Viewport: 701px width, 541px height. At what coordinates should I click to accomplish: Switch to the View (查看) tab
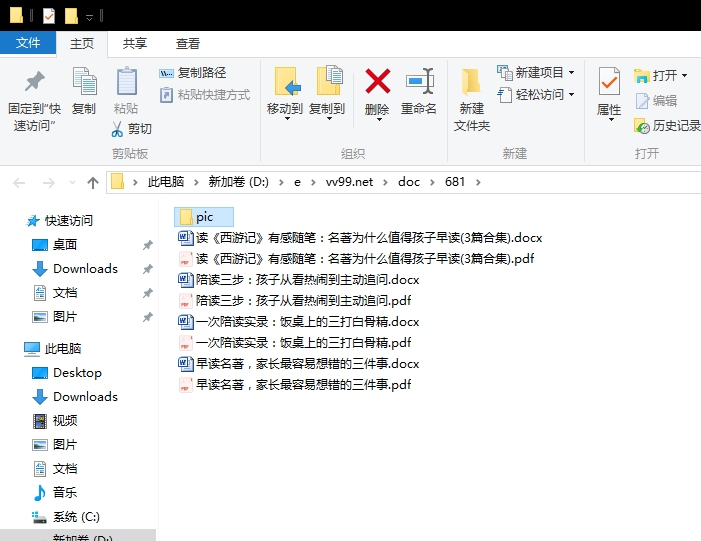pos(188,44)
